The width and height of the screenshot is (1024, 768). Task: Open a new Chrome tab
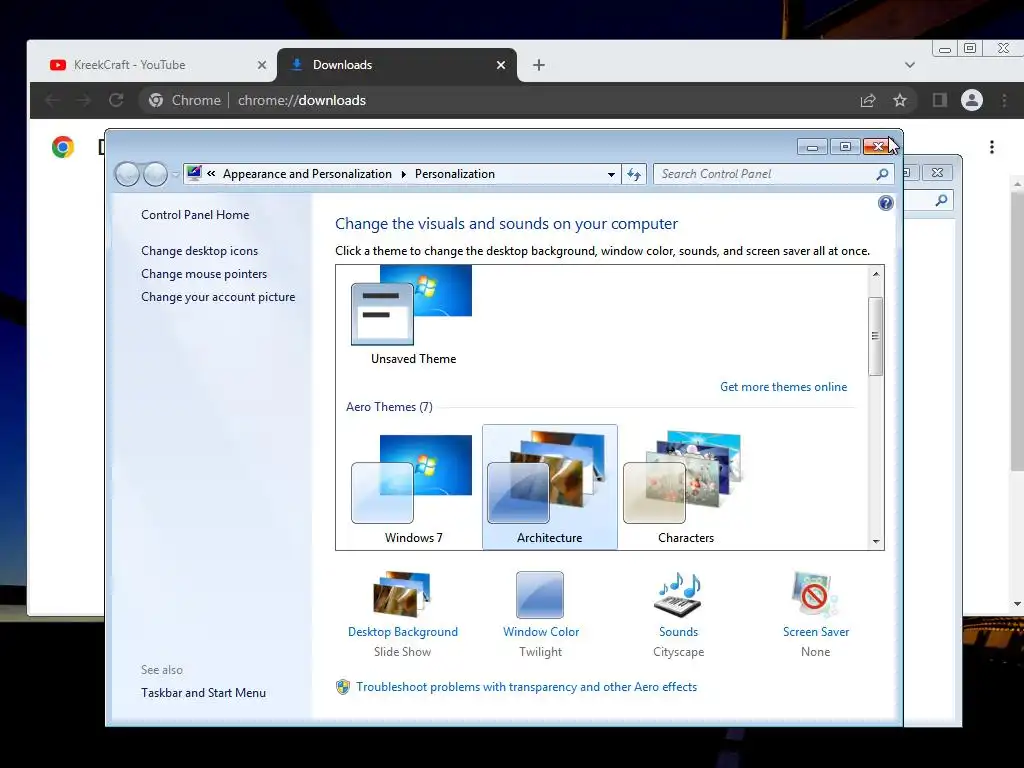tap(539, 65)
